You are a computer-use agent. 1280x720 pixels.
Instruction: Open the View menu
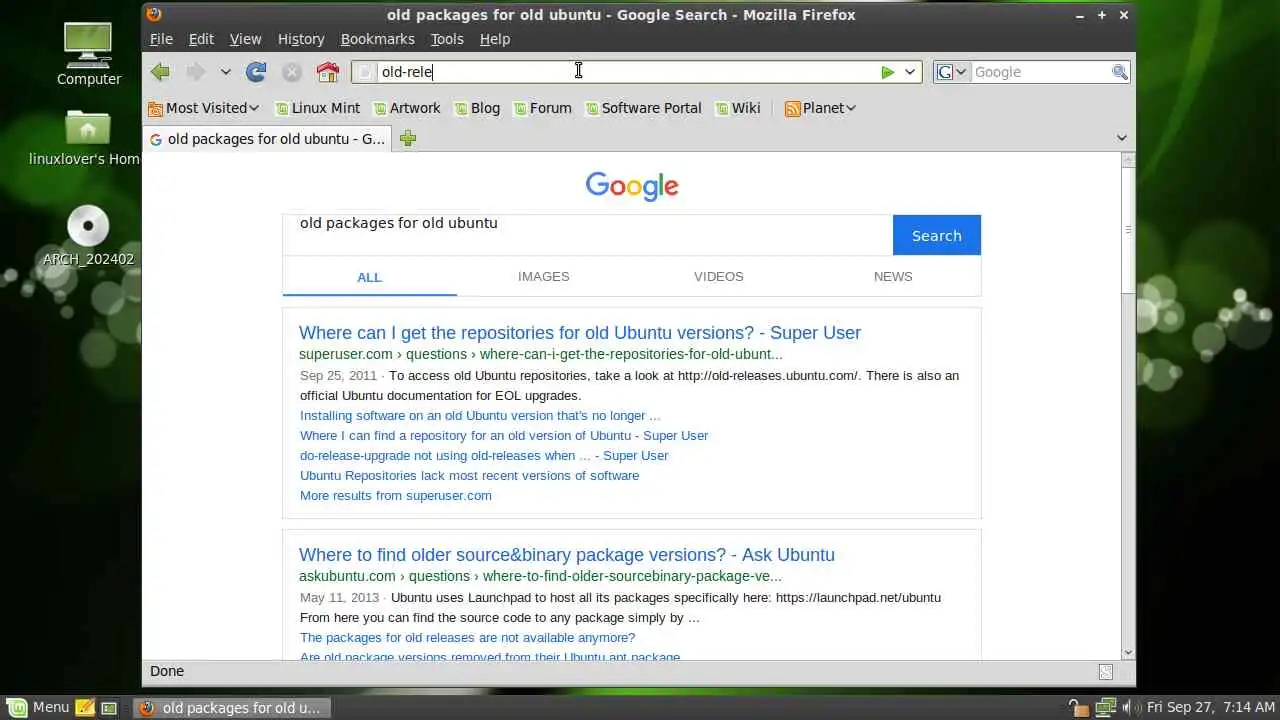point(245,39)
